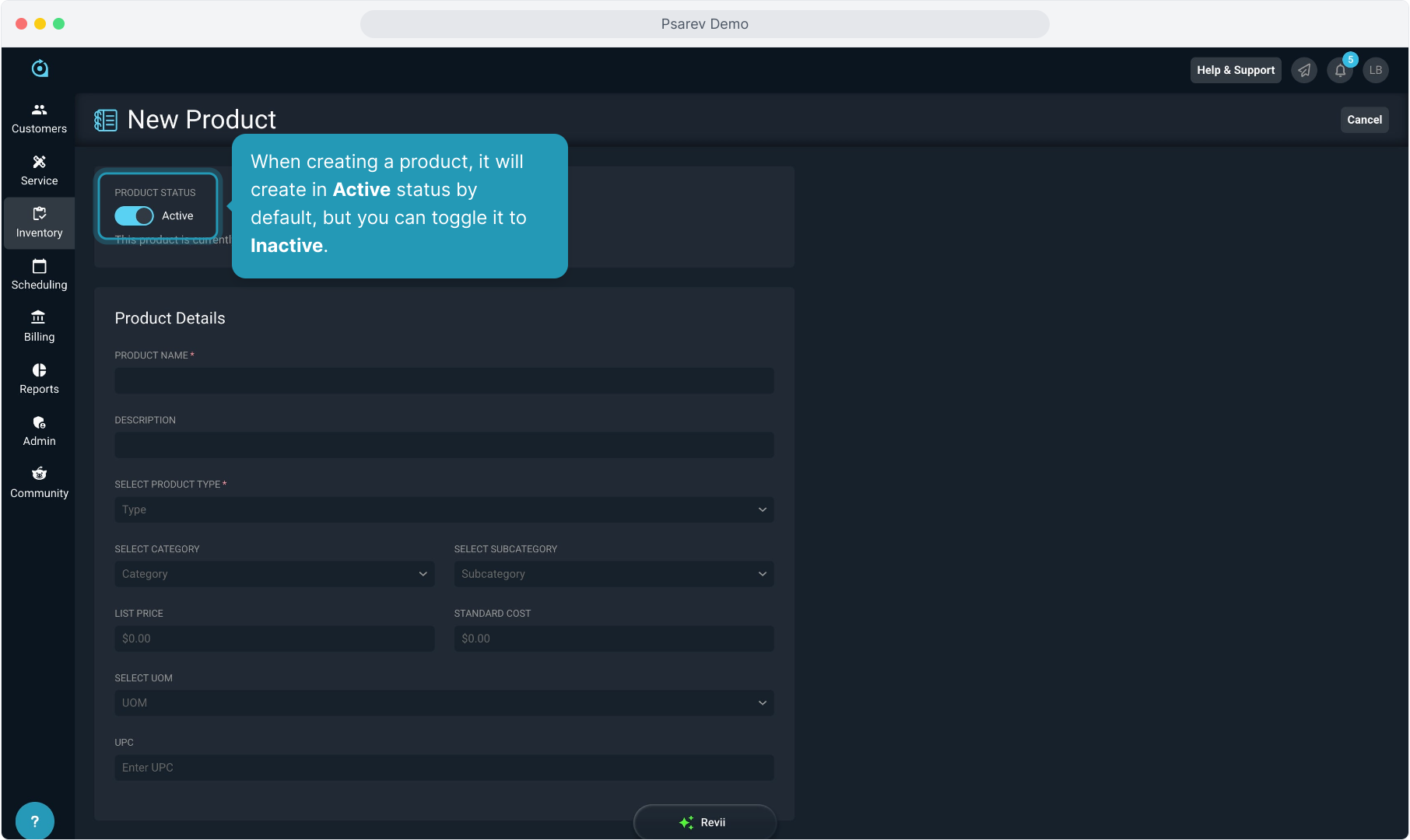Click into the Description field
Screen dimensions: 1410x840
click(x=444, y=445)
